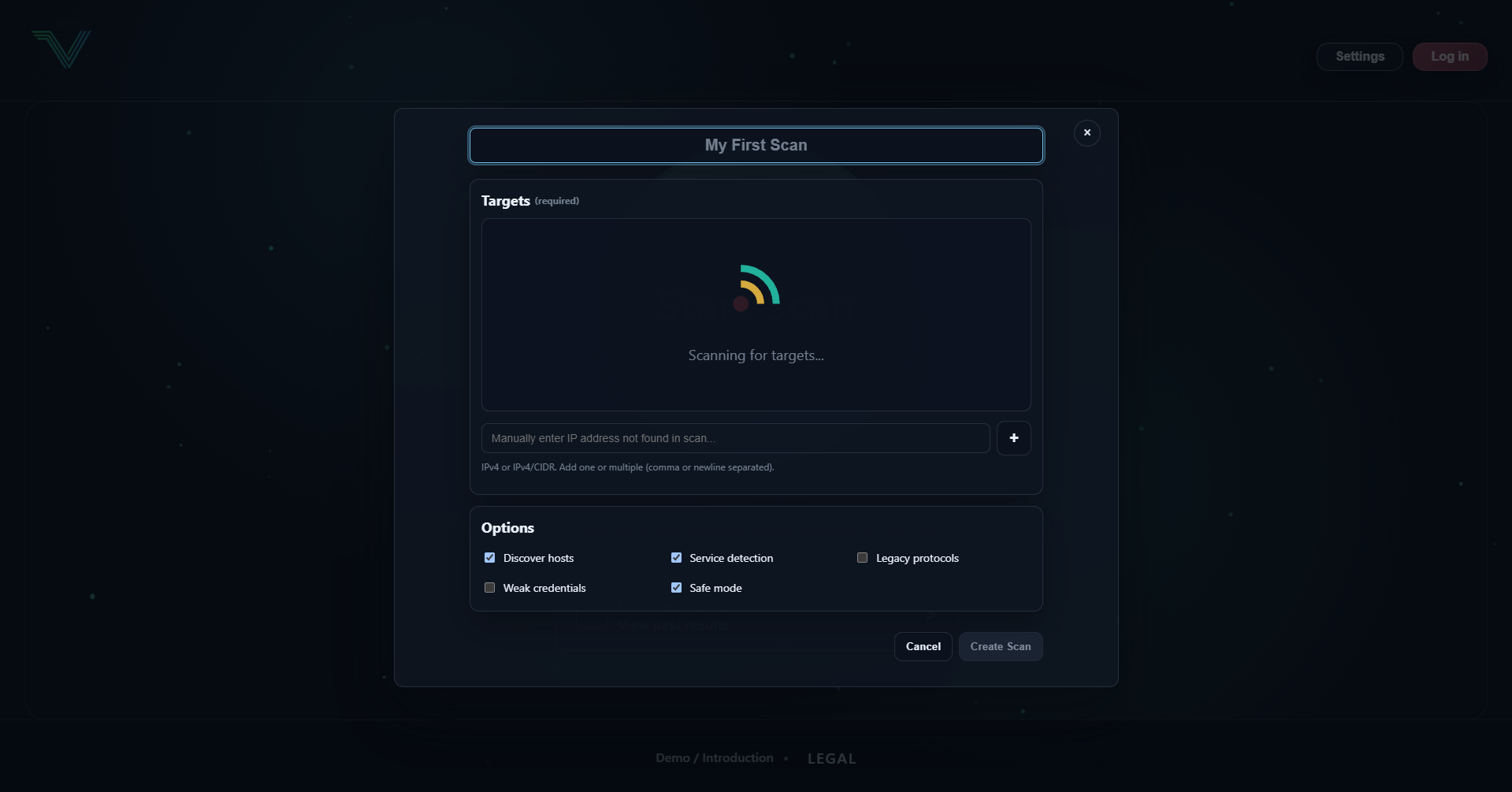Click the manual IP address entry field
Screen dimensions: 1512x792
(735, 437)
